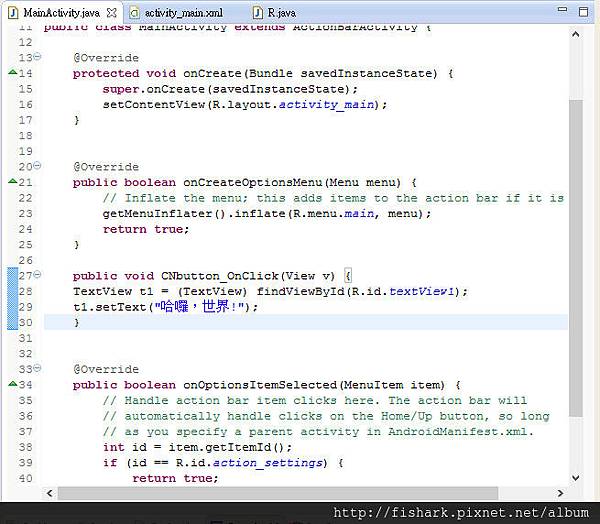Click the vertical scrollbar up arrow
The image size is (600, 524).
pos(576,34)
